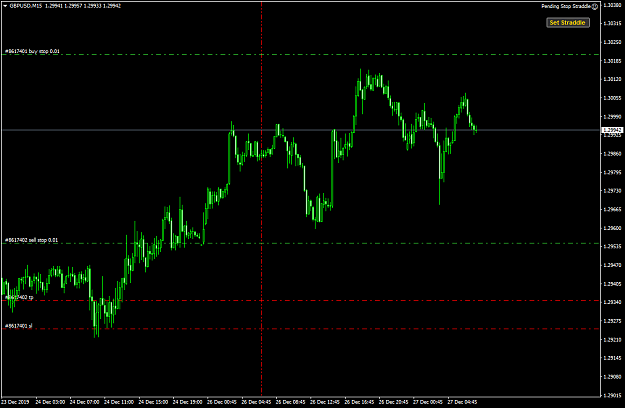Image resolution: width=625 pixels, height=408 pixels.
Task: Click the 1.30250 price scale label
Action: [612, 42]
